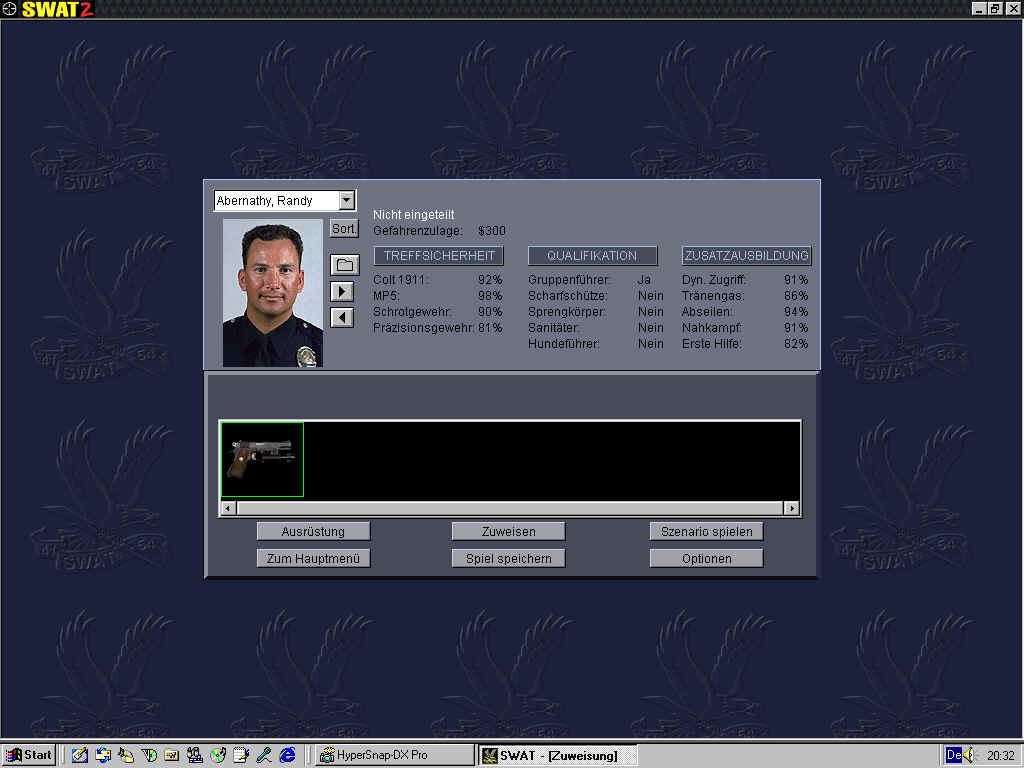Return via Zum Hauptmenü

313,558
